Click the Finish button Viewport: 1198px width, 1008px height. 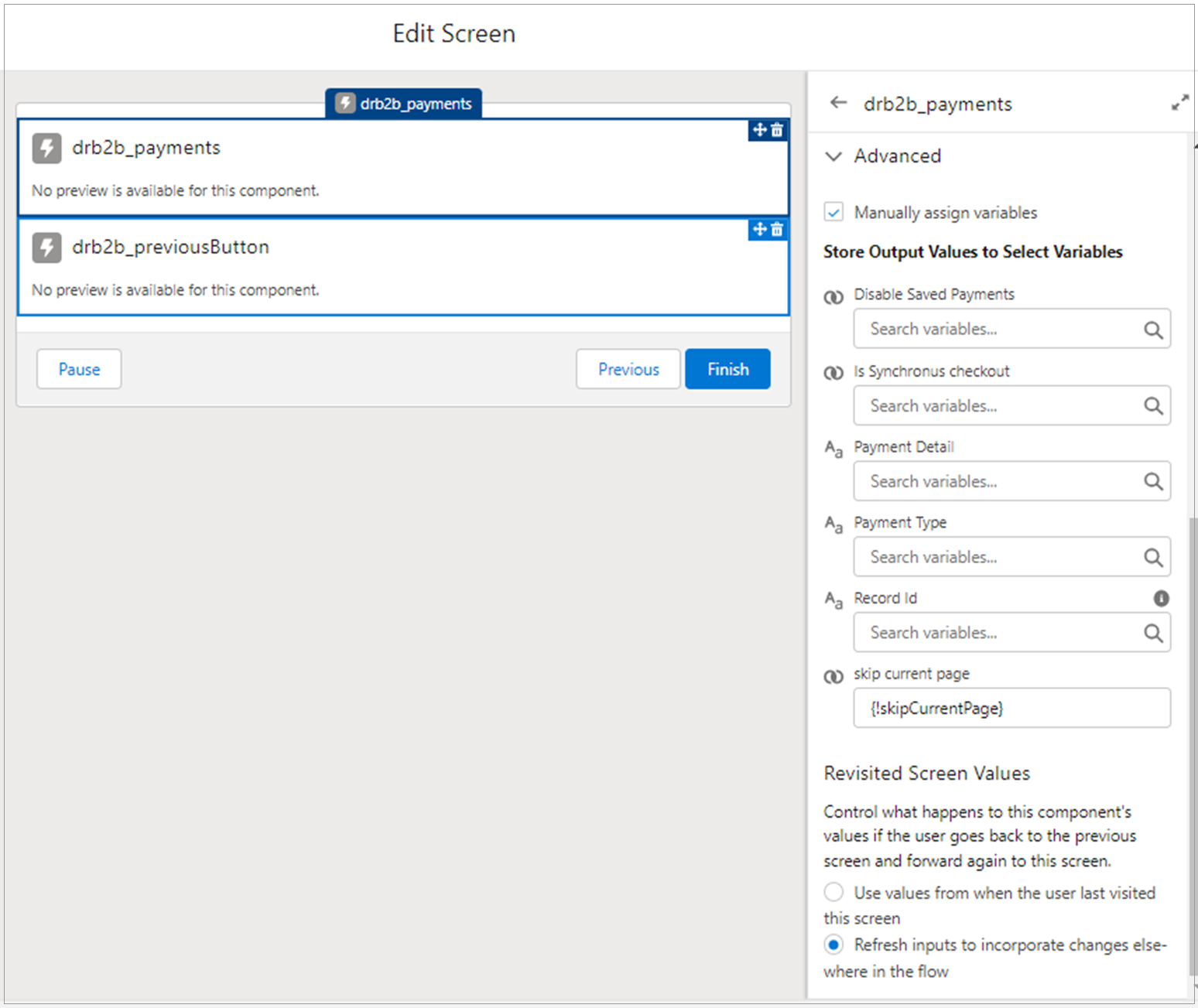[727, 369]
